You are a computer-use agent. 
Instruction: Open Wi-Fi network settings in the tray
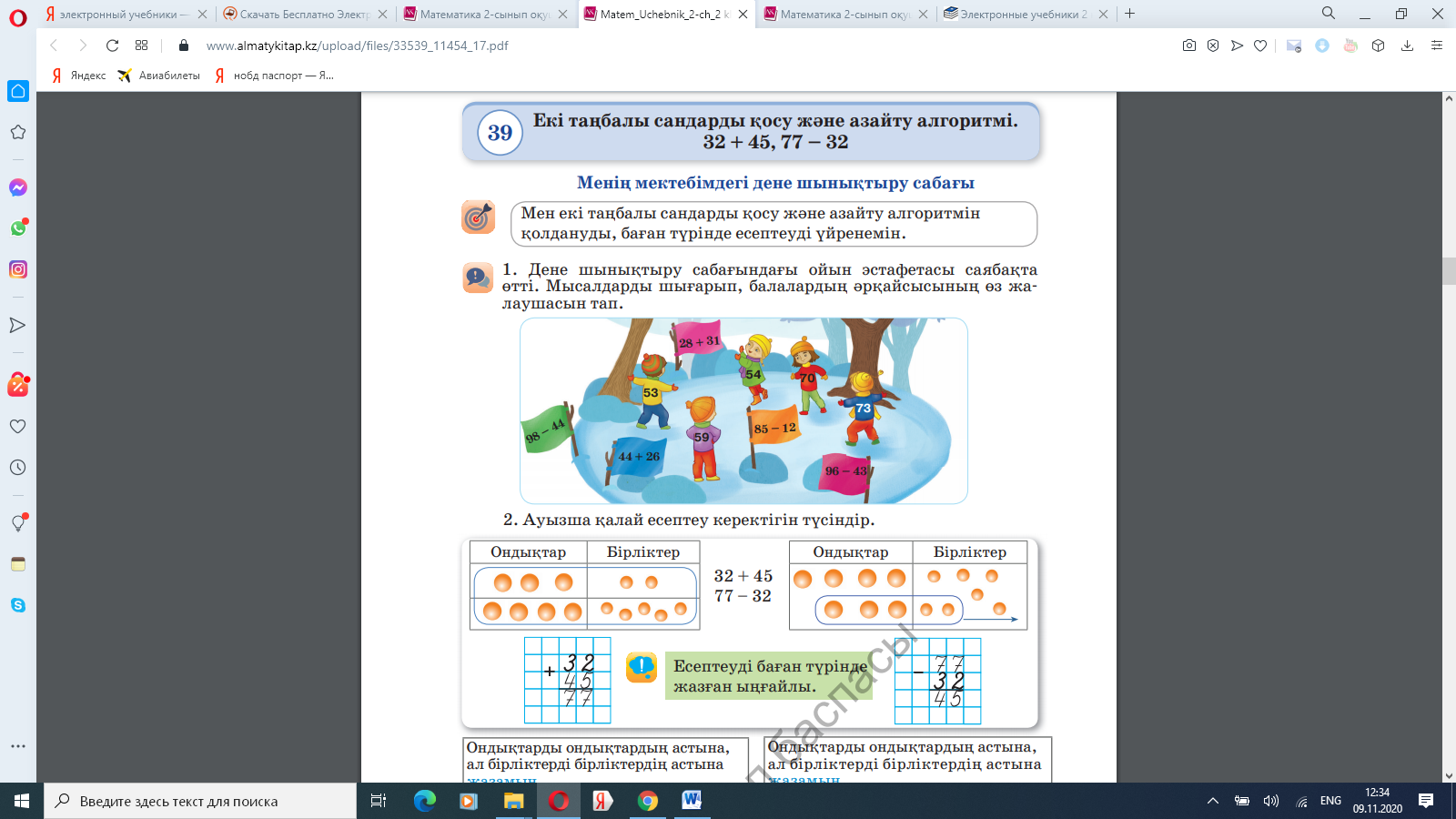1301,801
